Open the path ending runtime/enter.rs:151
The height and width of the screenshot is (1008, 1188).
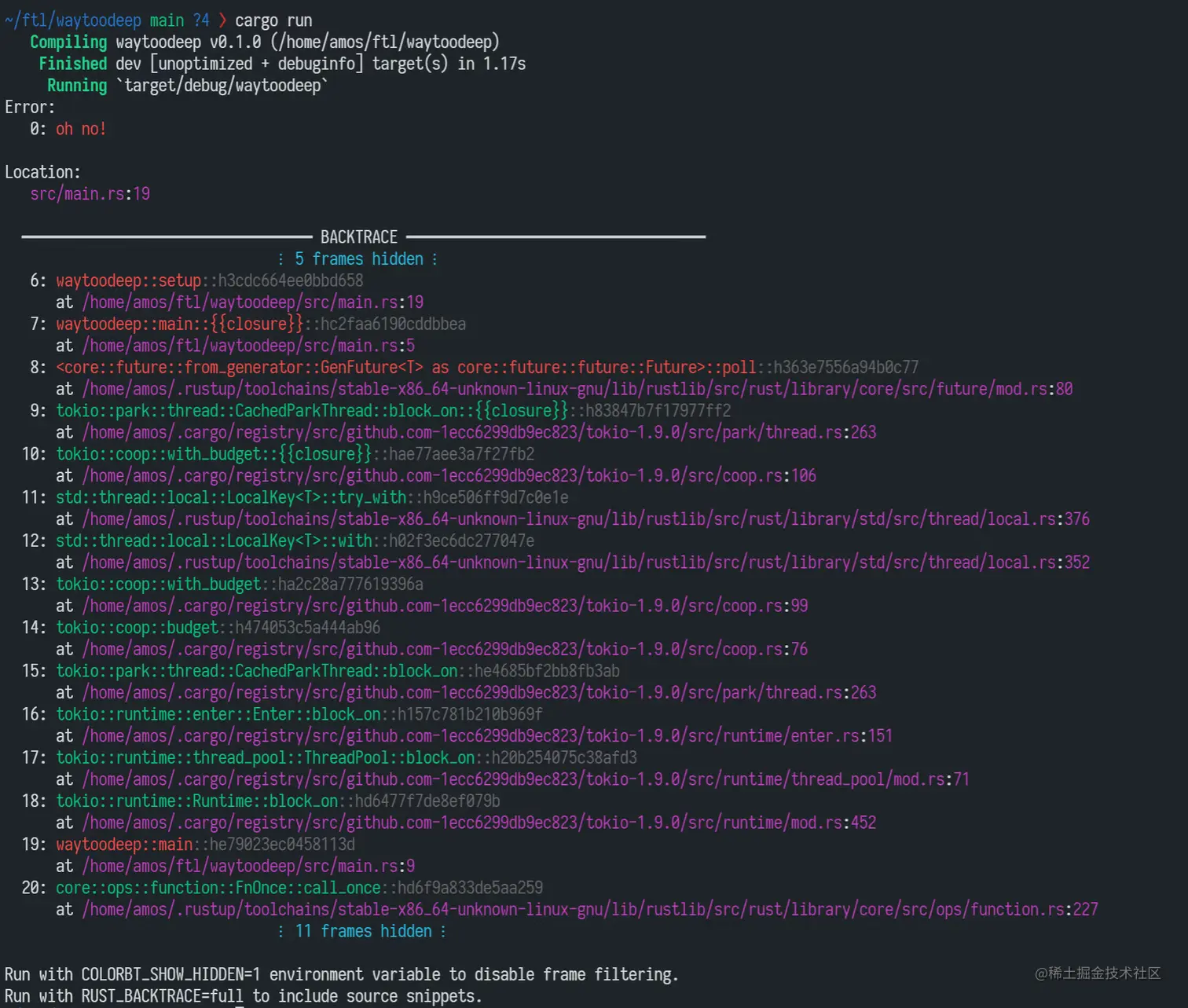point(487,736)
